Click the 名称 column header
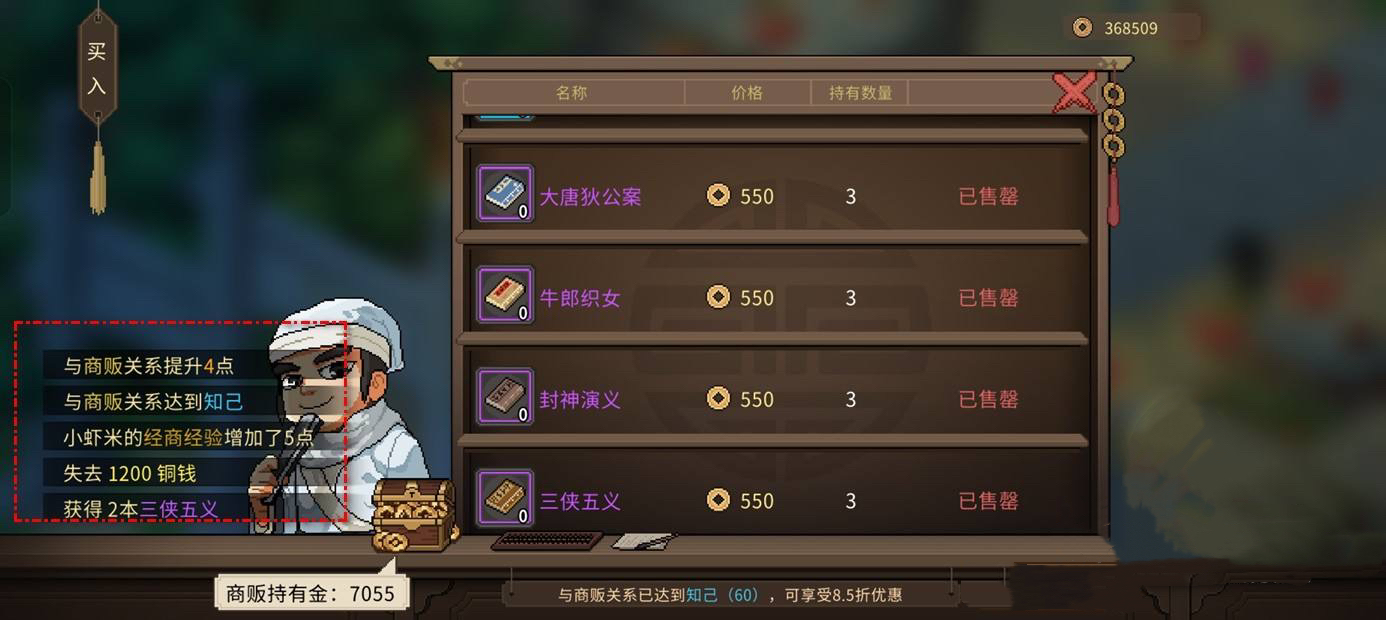This screenshot has width=1386, height=620. (x=572, y=92)
